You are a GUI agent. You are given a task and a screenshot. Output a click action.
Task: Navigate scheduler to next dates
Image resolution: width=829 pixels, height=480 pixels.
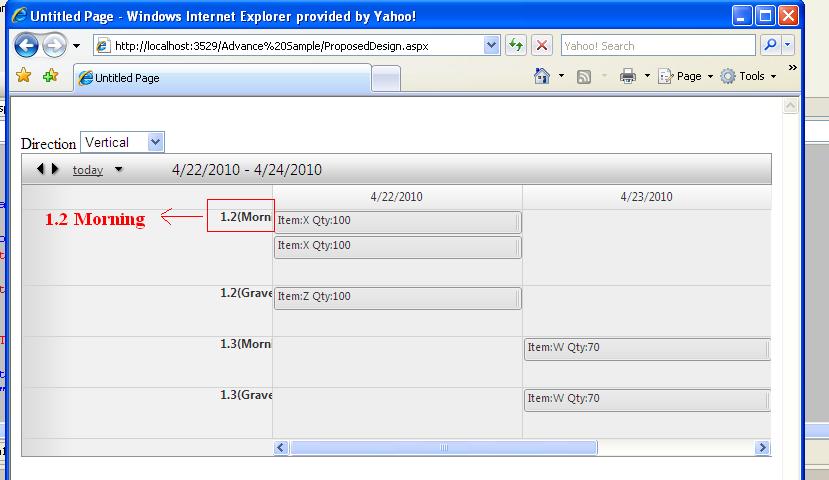(55, 169)
